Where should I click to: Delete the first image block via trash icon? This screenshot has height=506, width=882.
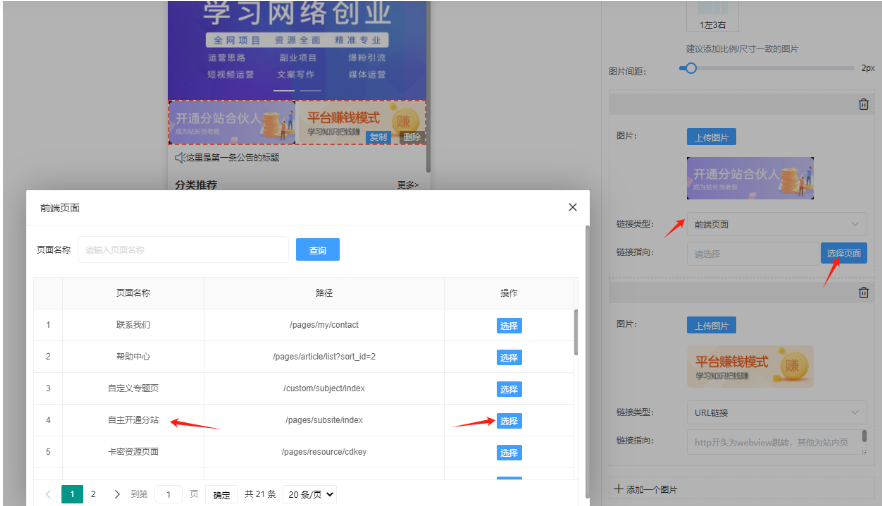tap(863, 104)
